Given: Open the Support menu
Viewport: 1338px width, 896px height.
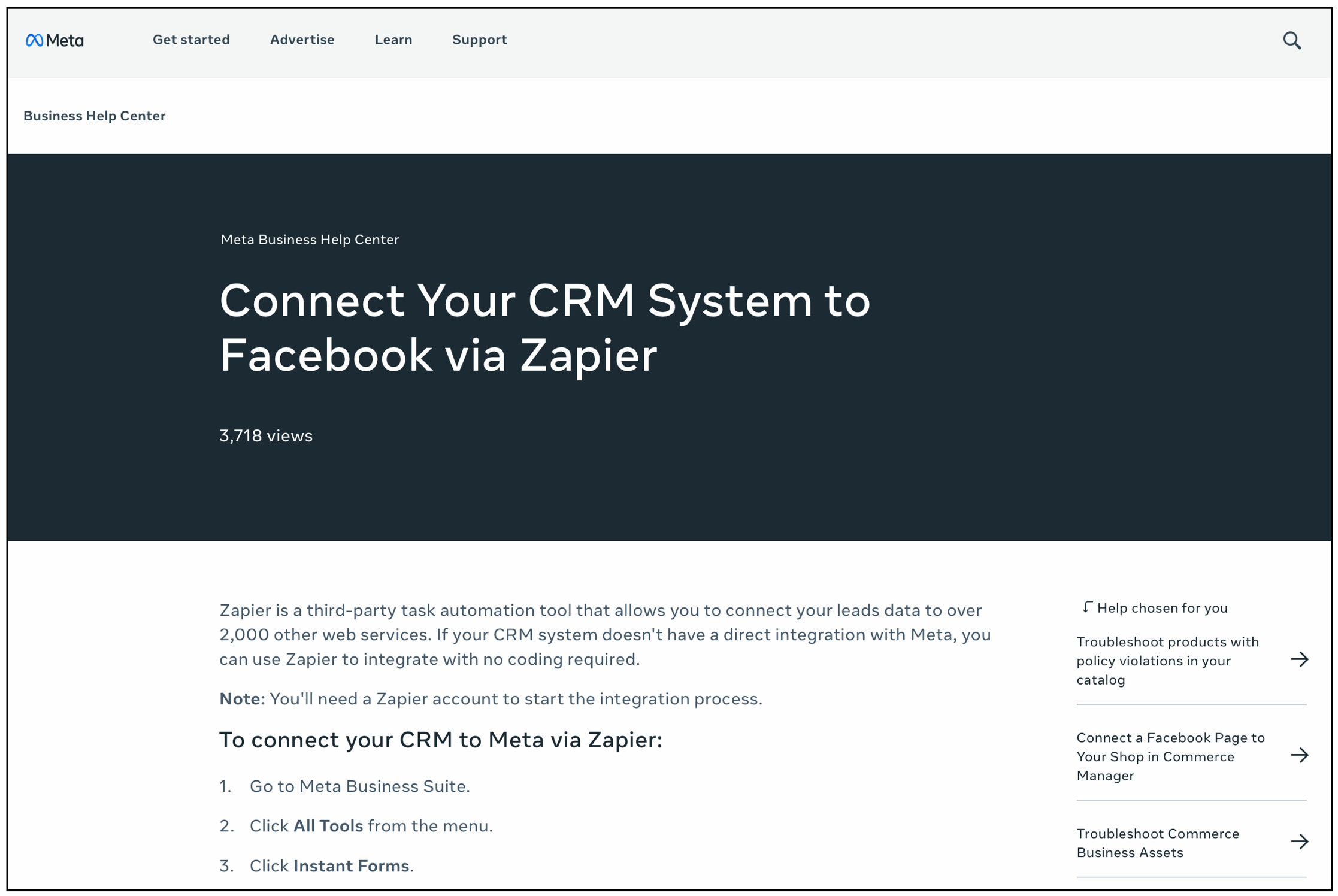Looking at the screenshot, I should [479, 40].
